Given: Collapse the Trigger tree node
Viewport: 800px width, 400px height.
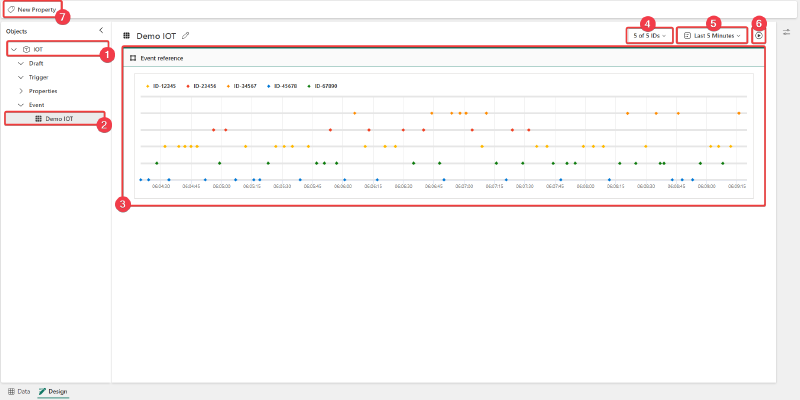Looking at the screenshot, I should pos(20,78).
